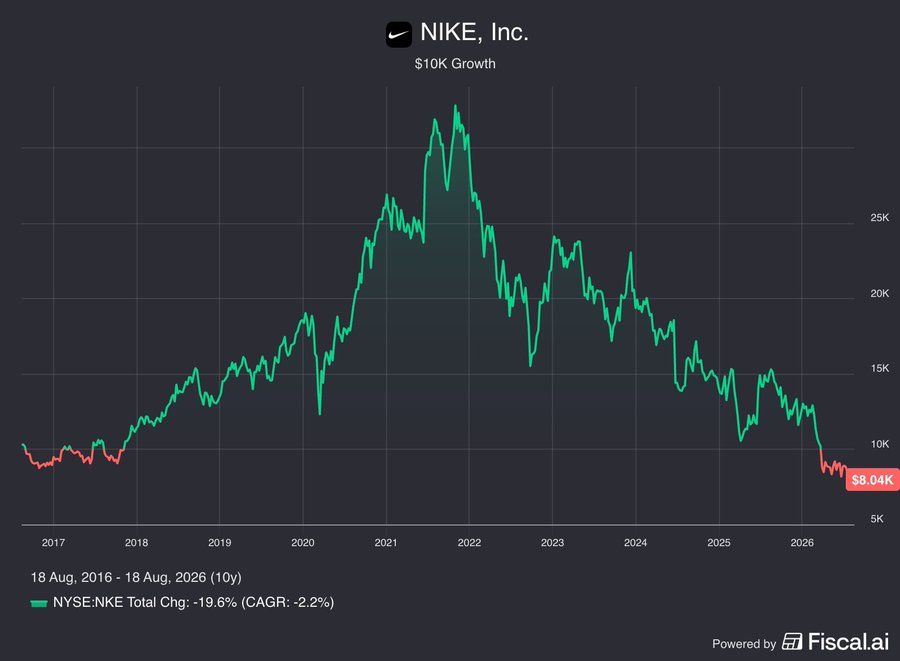
Task: Click the 25K y-axis label
Action: tap(879, 217)
